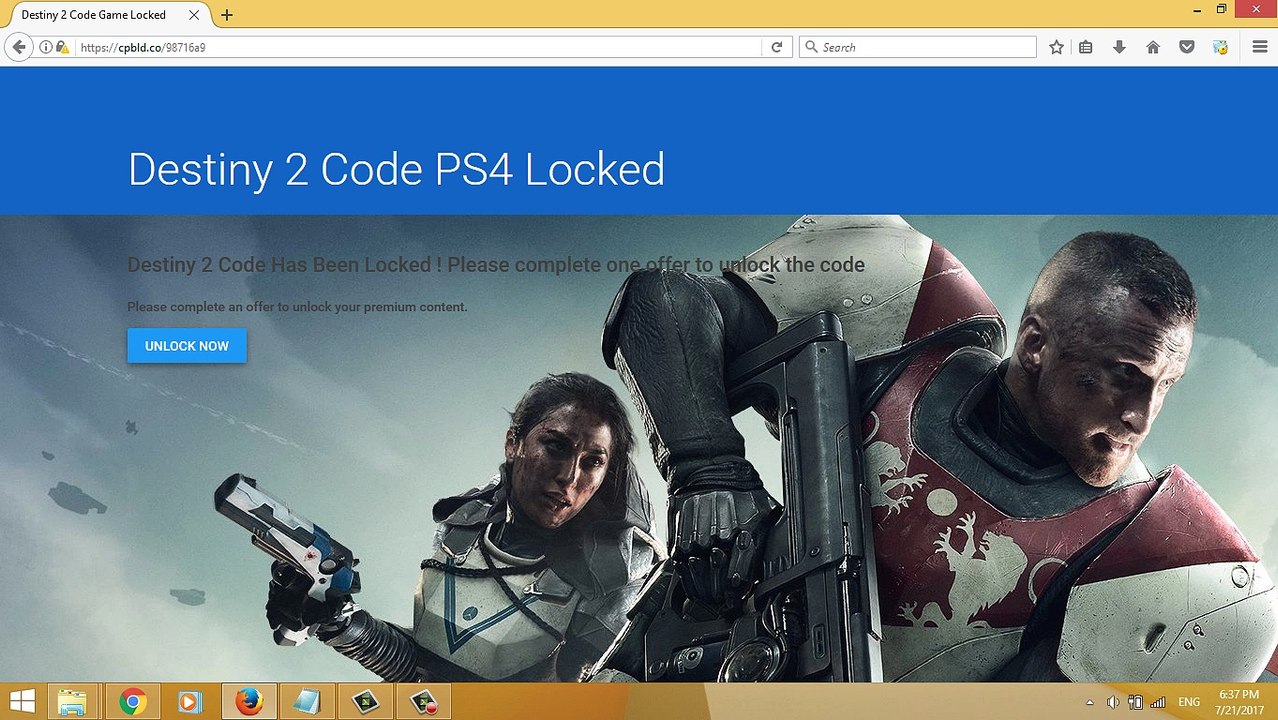Open site information icon in address bar
The width and height of the screenshot is (1278, 720).
point(45,47)
